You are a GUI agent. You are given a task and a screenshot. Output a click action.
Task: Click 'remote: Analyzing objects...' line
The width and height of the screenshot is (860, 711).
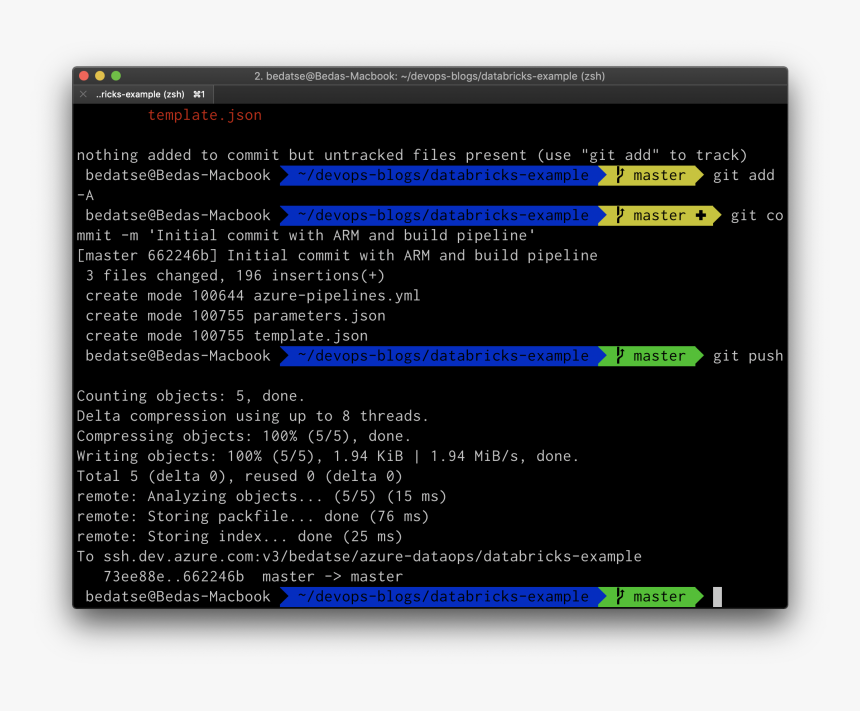tap(262, 496)
